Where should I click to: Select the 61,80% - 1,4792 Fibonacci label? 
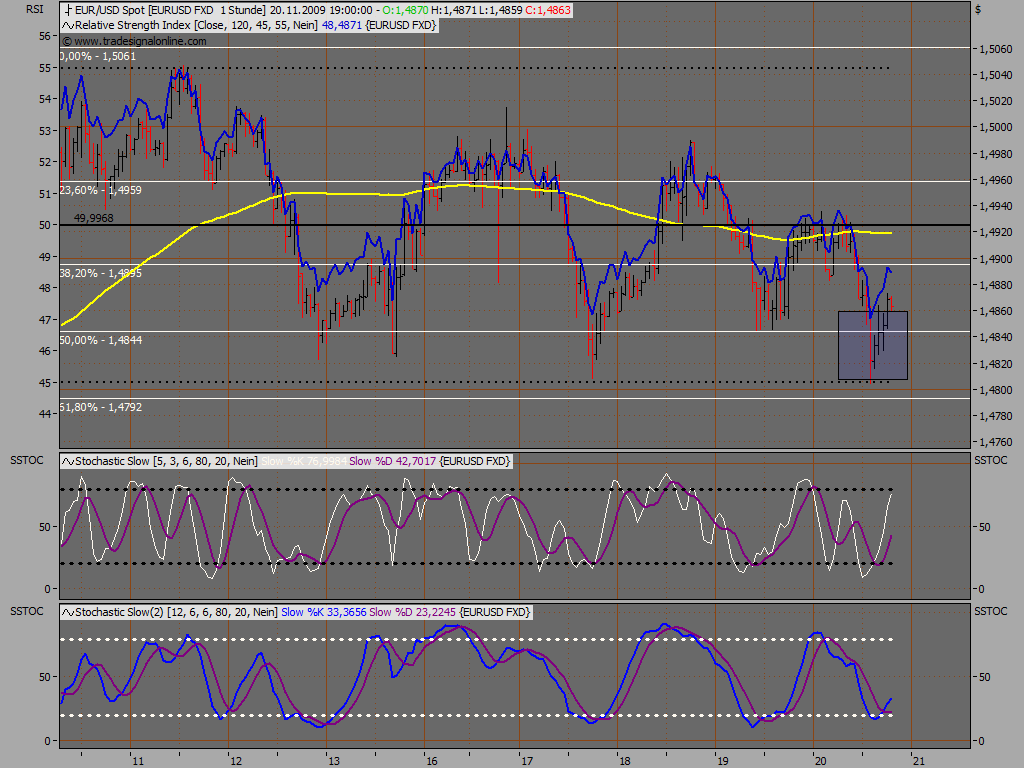[100, 408]
